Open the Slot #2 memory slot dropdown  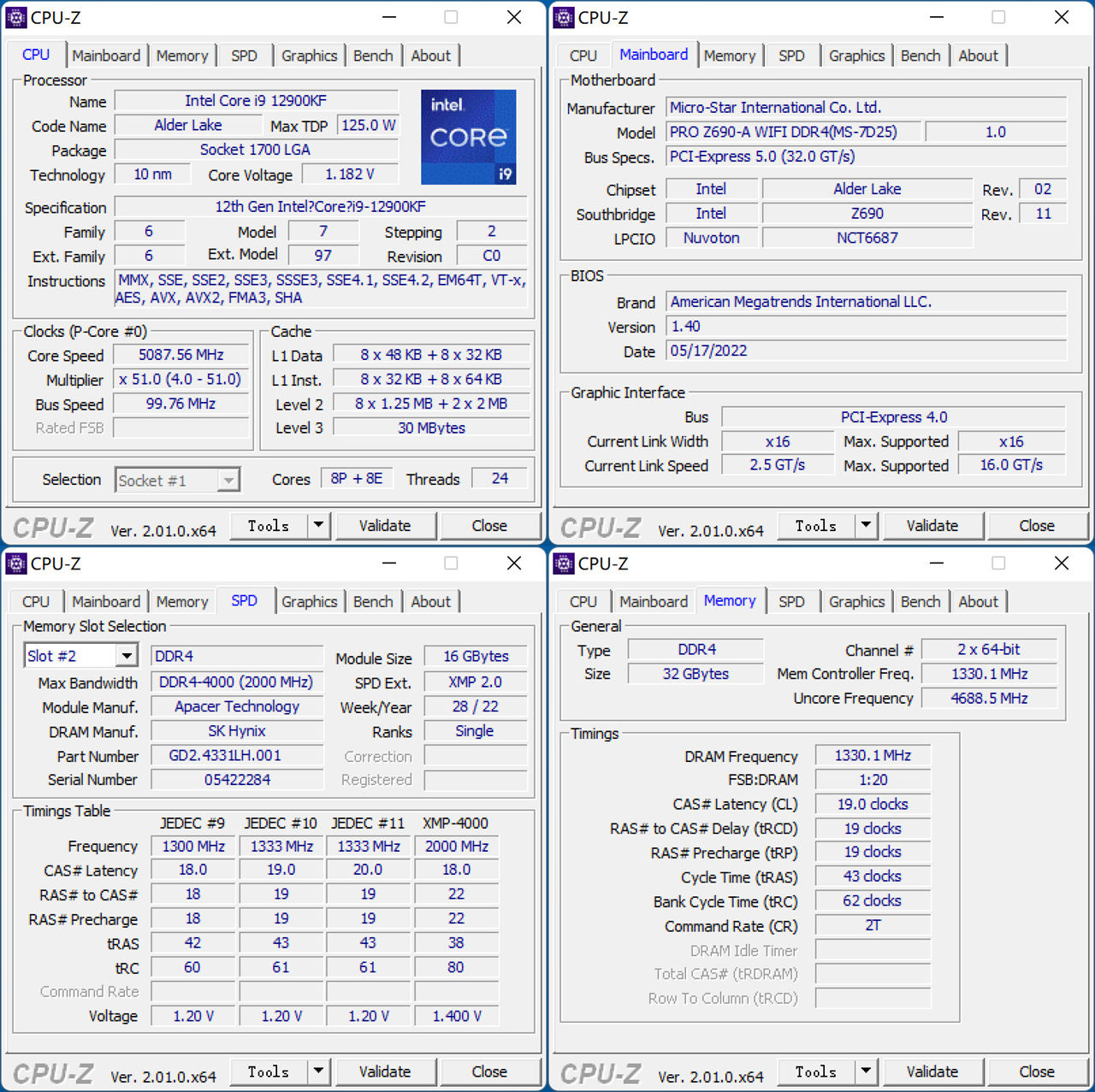click(x=127, y=655)
